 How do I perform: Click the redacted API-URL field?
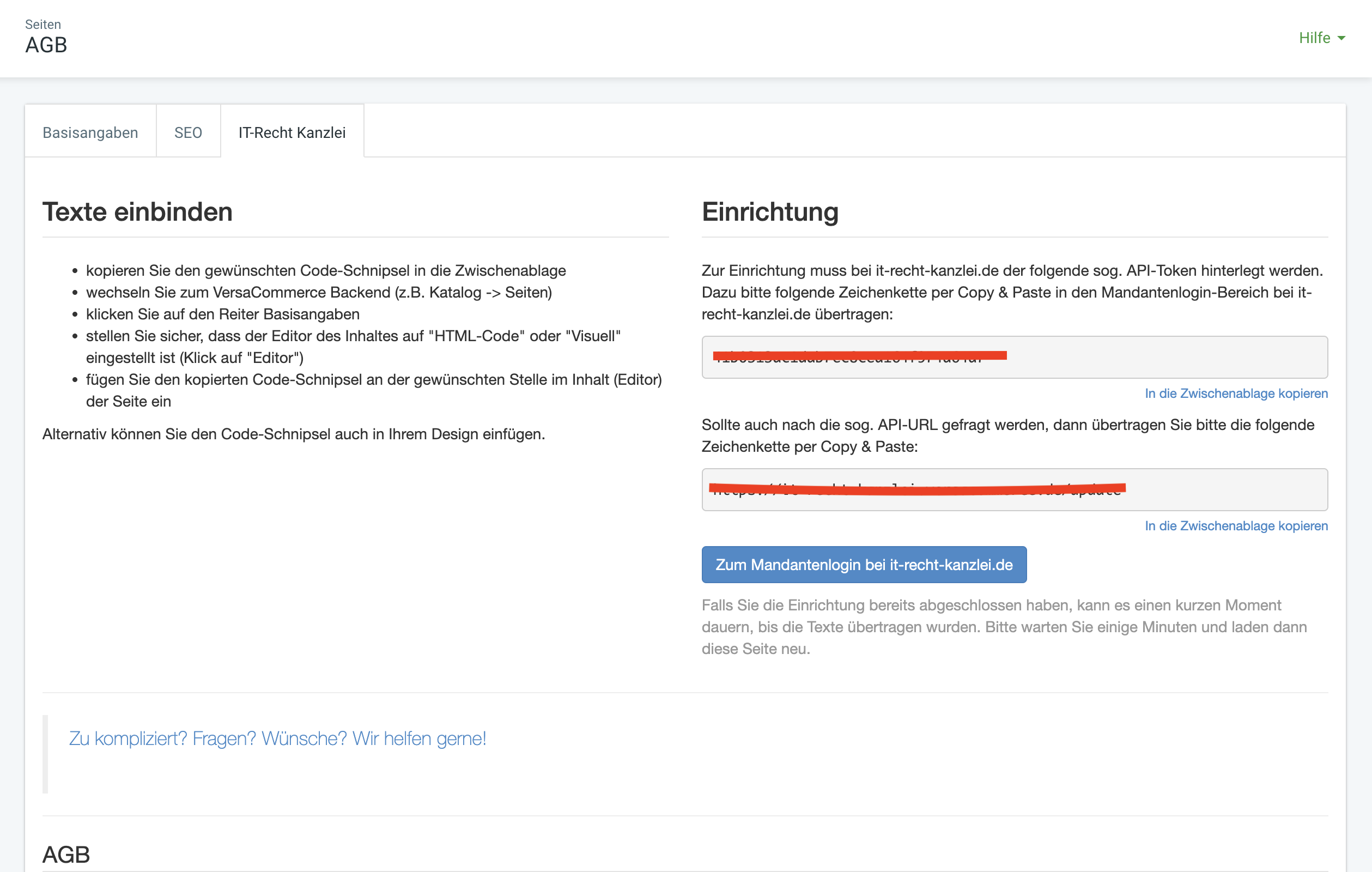(x=1014, y=489)
